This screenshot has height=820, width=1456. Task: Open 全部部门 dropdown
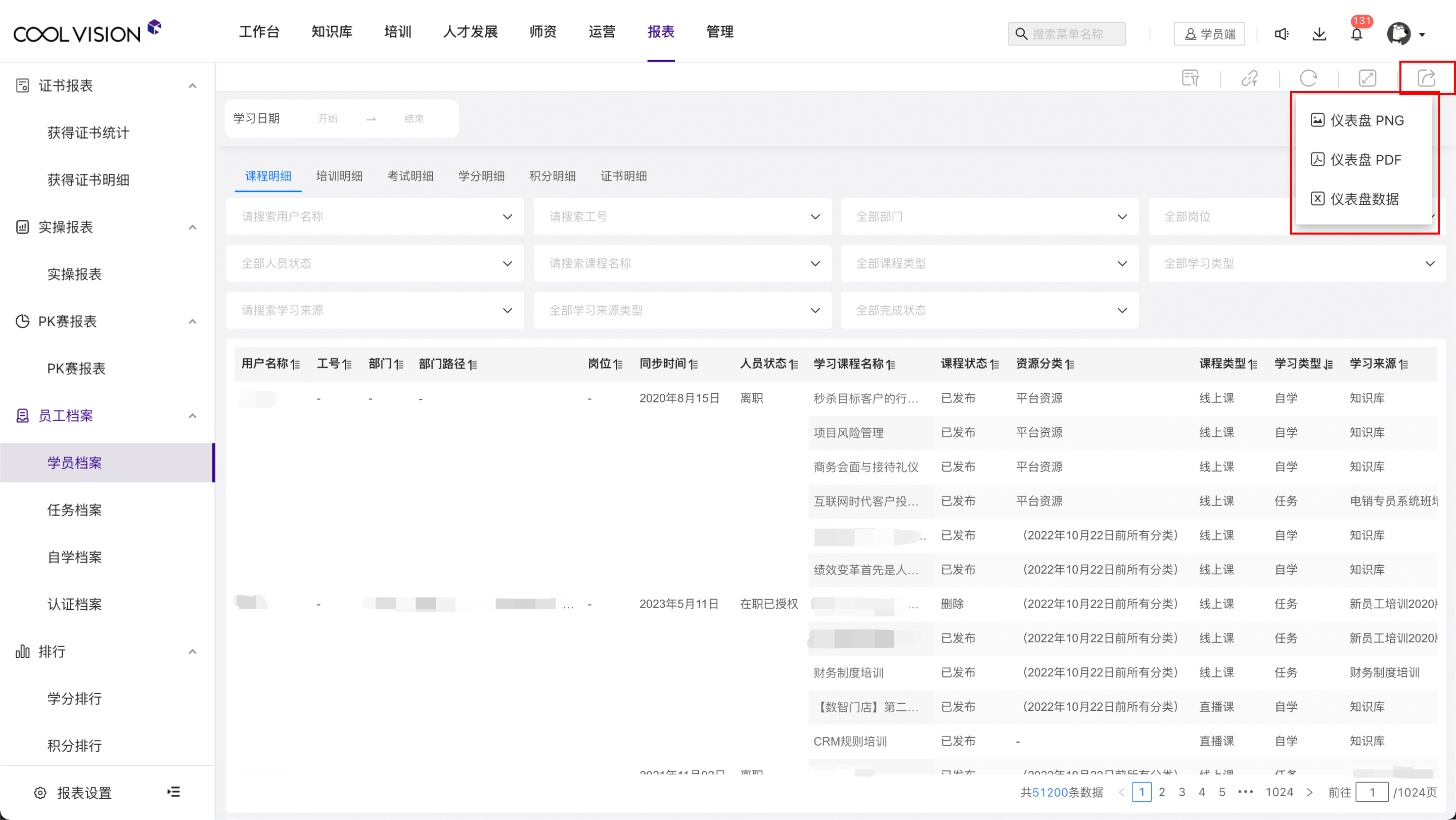point(990,216)
